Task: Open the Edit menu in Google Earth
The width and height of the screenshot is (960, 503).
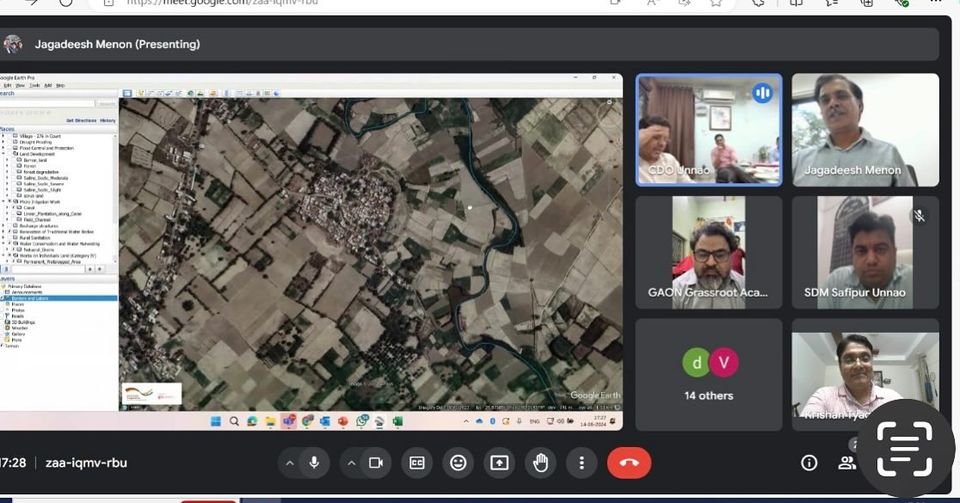Action: point(7,86)
